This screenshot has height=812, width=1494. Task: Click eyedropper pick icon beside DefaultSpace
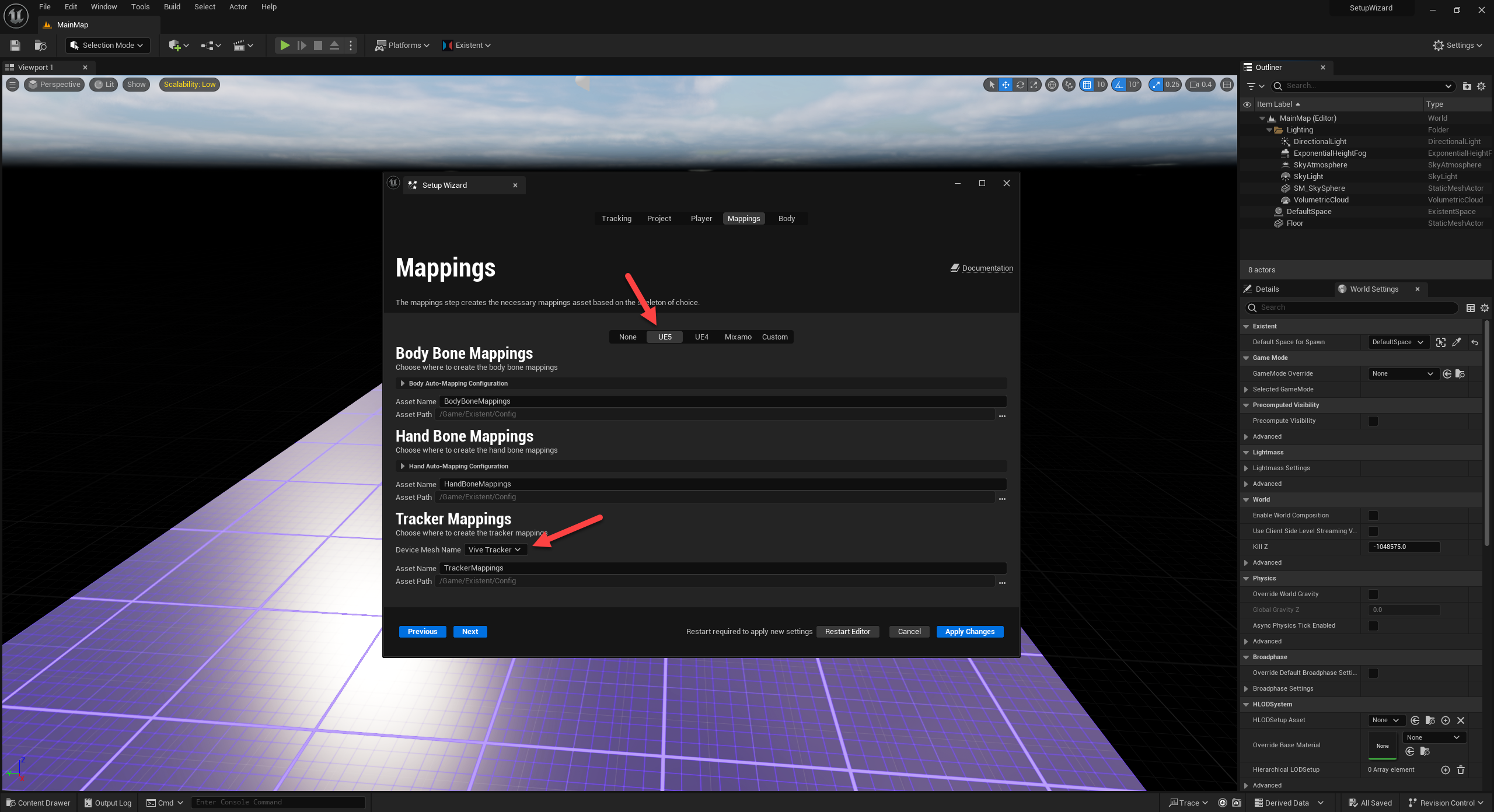1457,342
